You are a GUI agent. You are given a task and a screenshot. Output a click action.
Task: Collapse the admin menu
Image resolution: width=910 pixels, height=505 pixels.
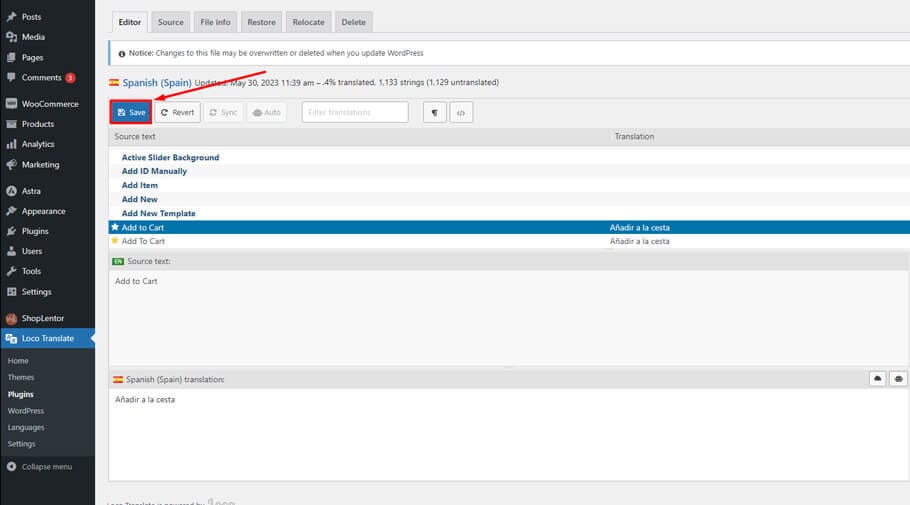tap(40, 466)
